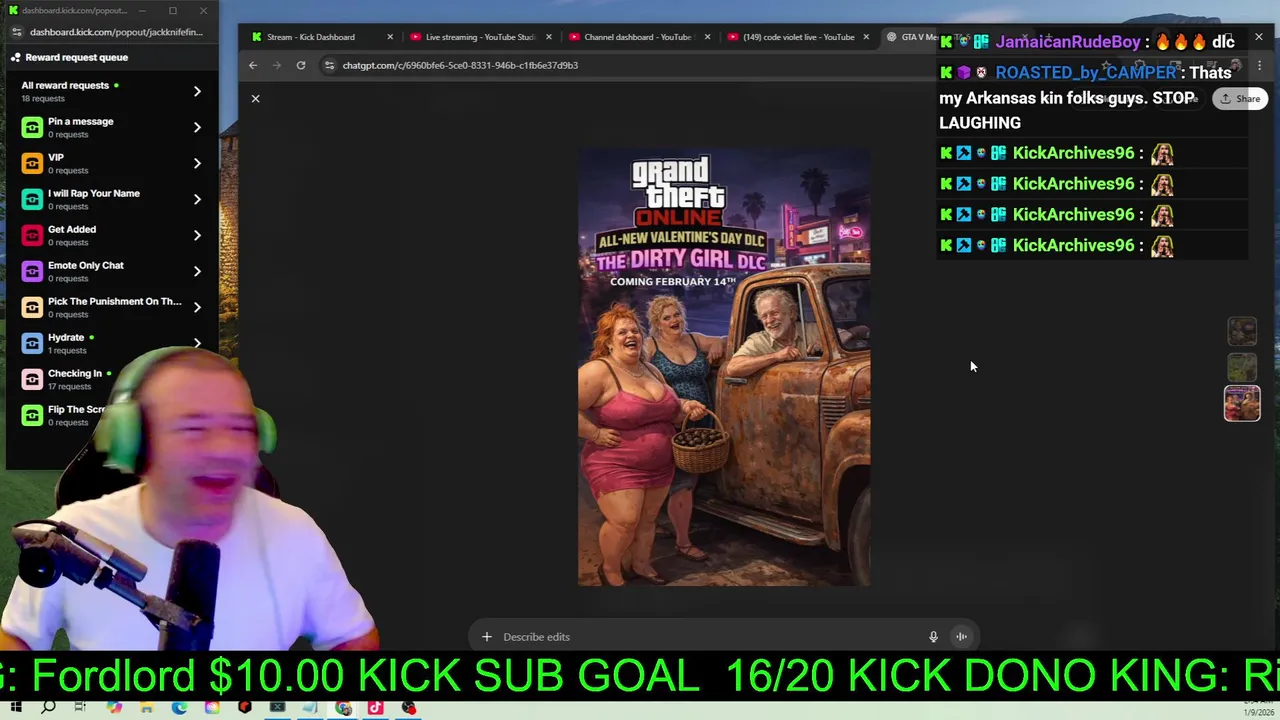This screenshot has width=1280, height=720.
Task: Expand All reward requests chevron
Action: (x=197, y=91)
